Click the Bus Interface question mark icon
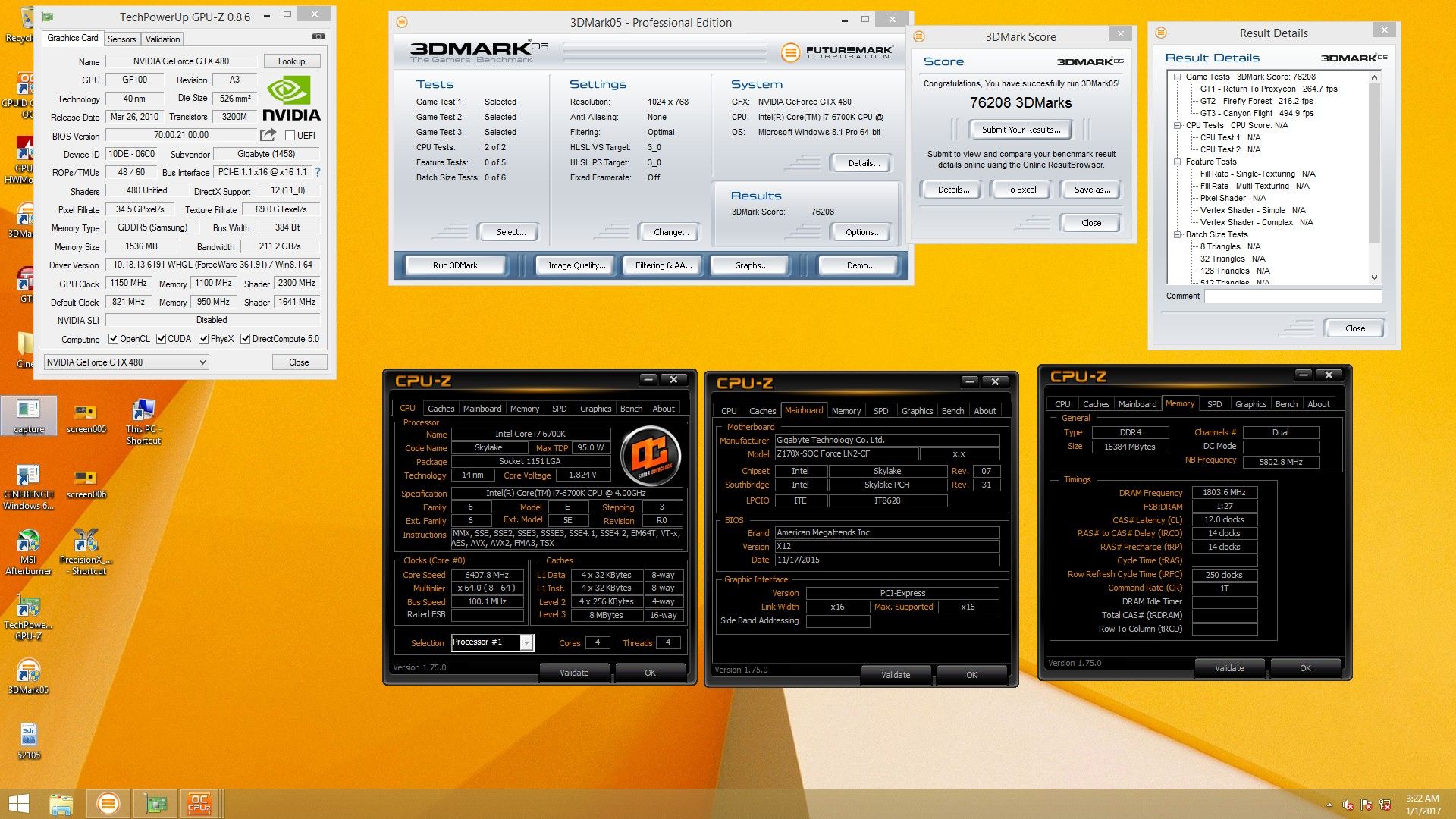 tap(318, 172)
